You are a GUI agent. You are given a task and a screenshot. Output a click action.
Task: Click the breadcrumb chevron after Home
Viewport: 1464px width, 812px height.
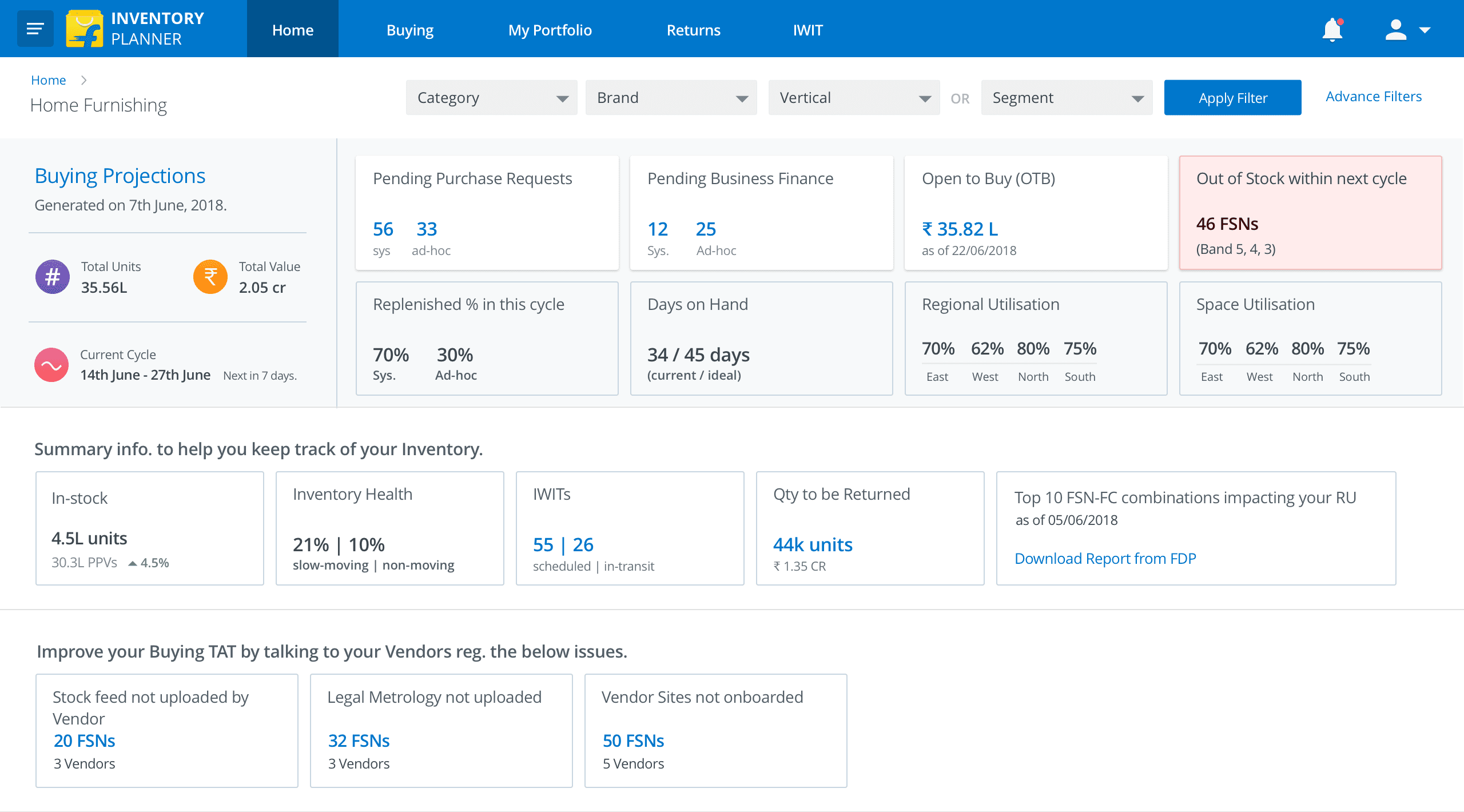click(x=84, y=80)
